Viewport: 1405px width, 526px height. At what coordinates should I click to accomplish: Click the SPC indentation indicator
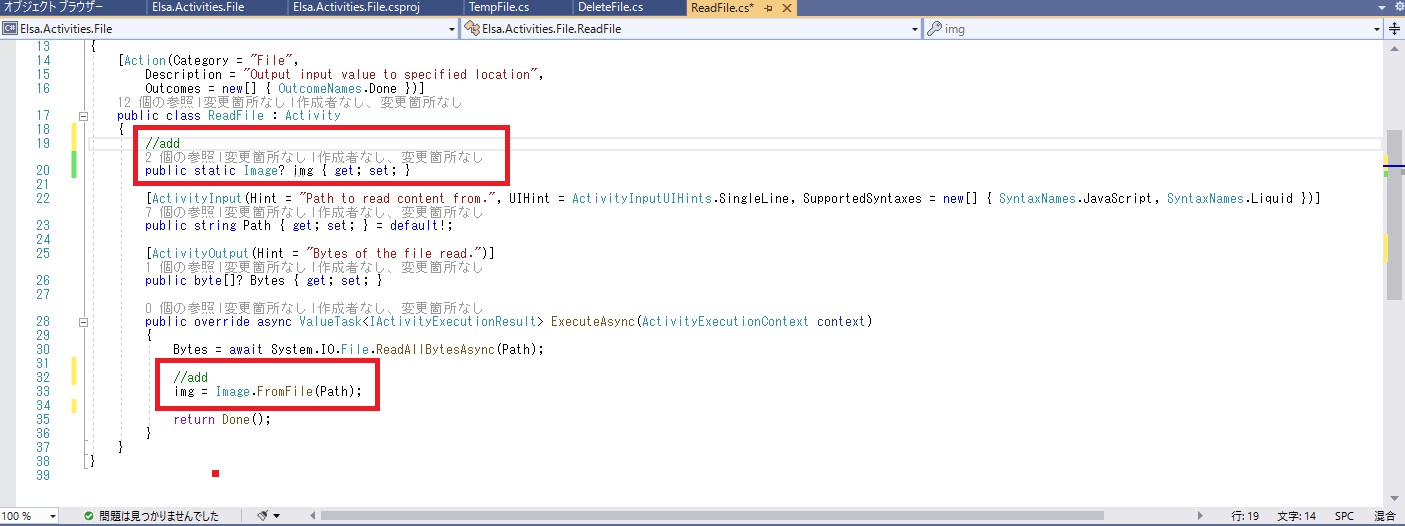click(x=1344, y=516)
